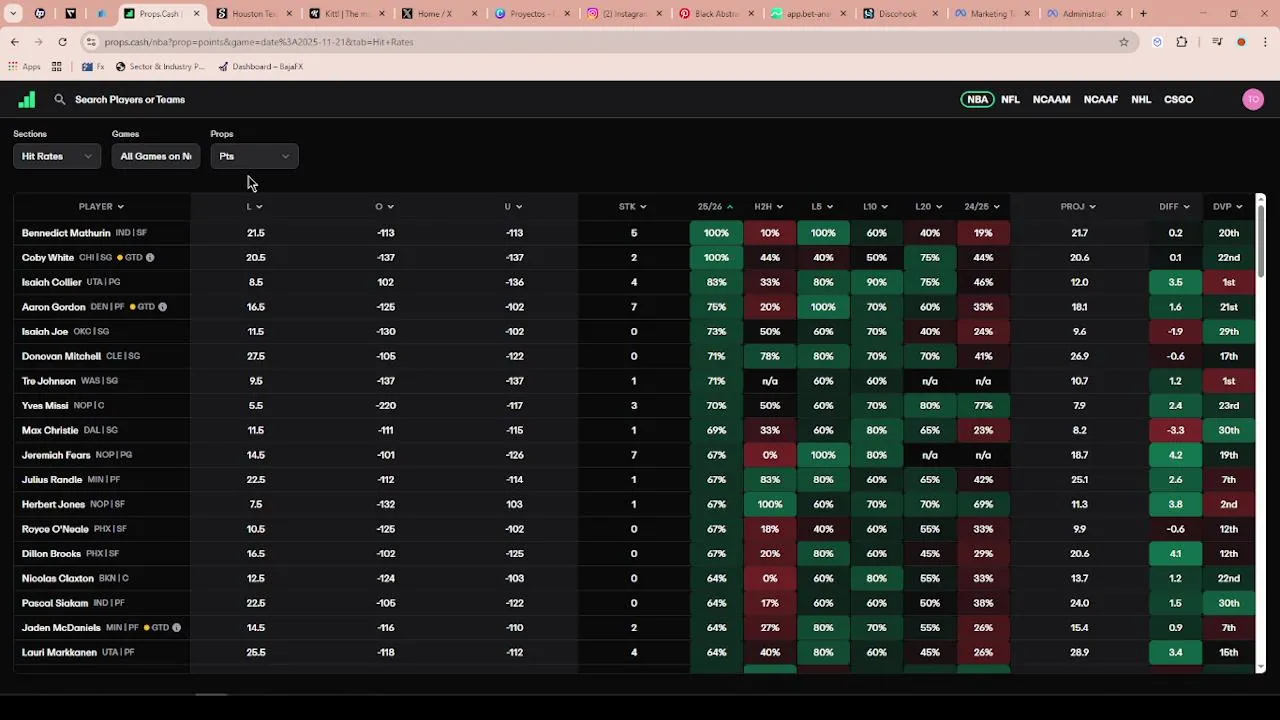The image size is (1280, 720).
Task: Sort by the DVP column header
Action: (x=1227, y=207)
